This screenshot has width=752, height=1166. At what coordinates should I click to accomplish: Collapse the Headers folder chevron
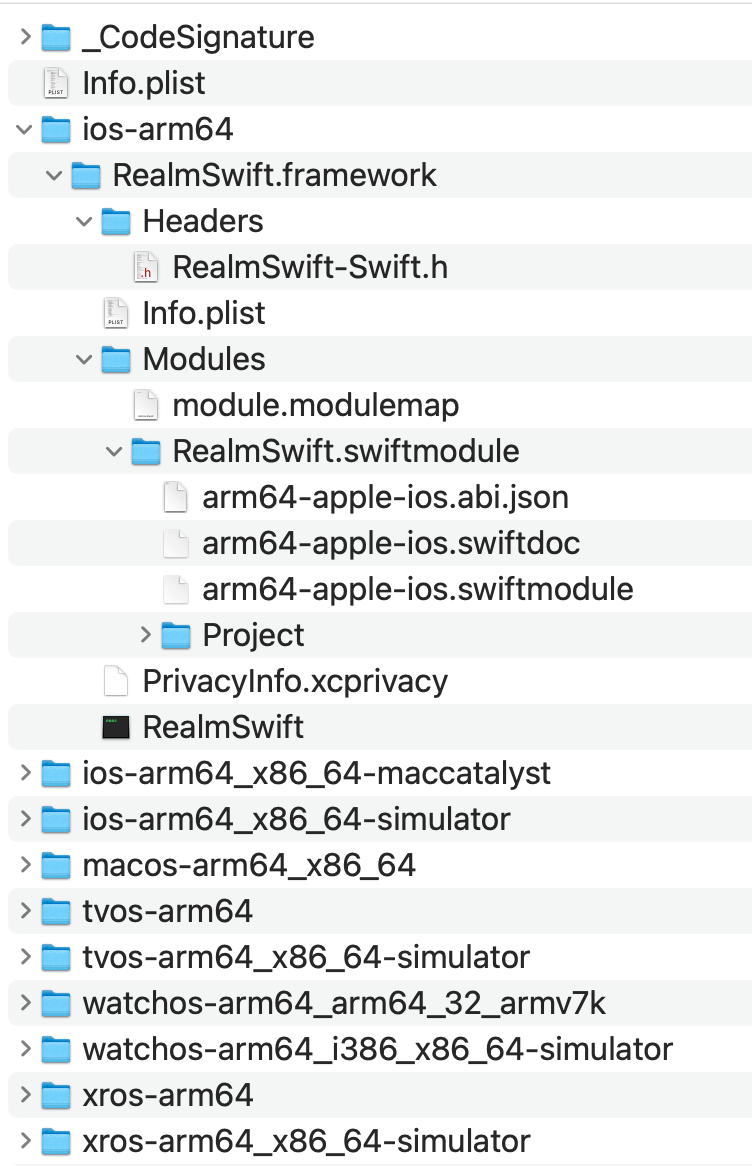(x=85, y=222)
